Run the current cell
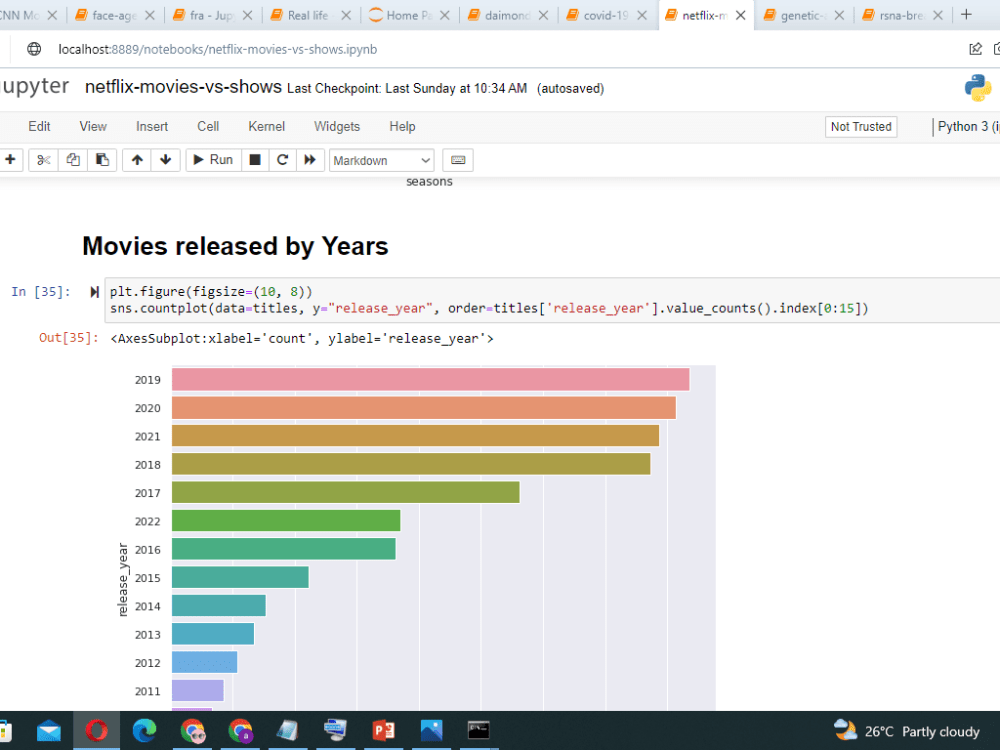The width and height of the screenshot is (1000, 750). point(212,160)
